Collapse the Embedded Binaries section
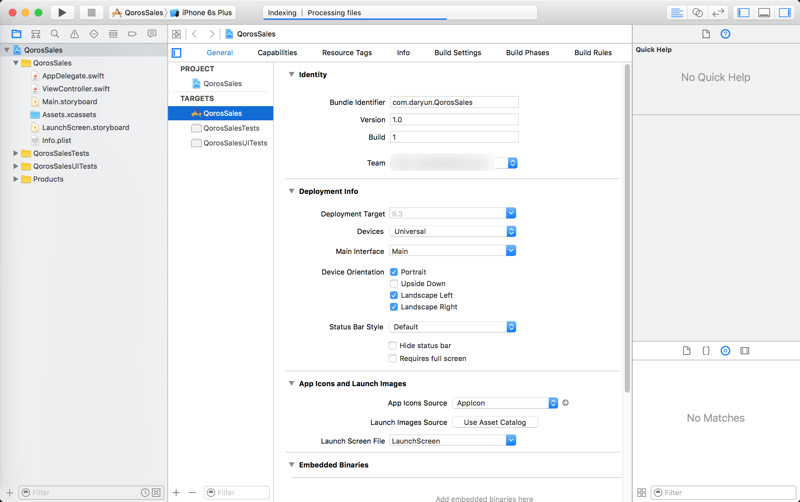Image resolution: width=800 pixels, height=502 pixels. coord(291,465)
